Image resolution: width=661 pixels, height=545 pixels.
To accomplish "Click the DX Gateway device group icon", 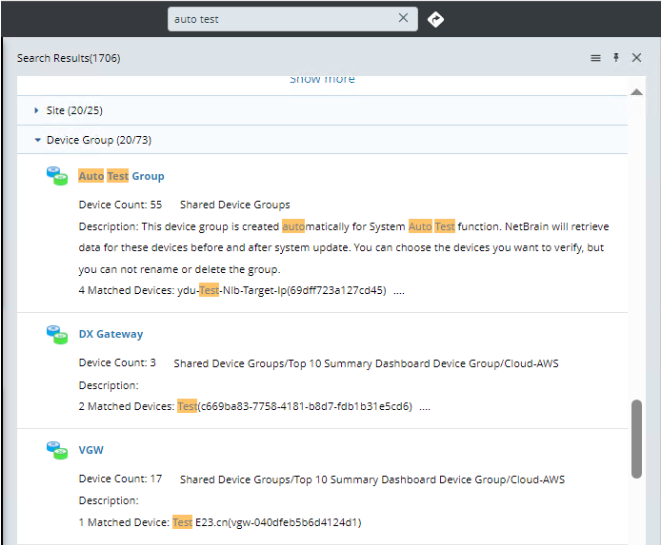I will click(57, 334).
